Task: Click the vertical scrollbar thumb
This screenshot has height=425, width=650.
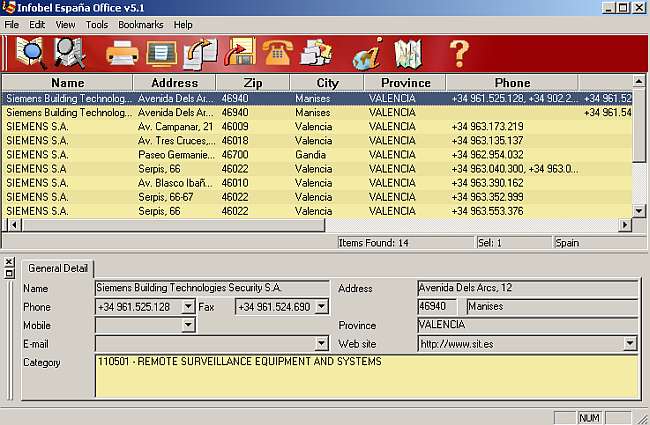Action: click(639, 124)
